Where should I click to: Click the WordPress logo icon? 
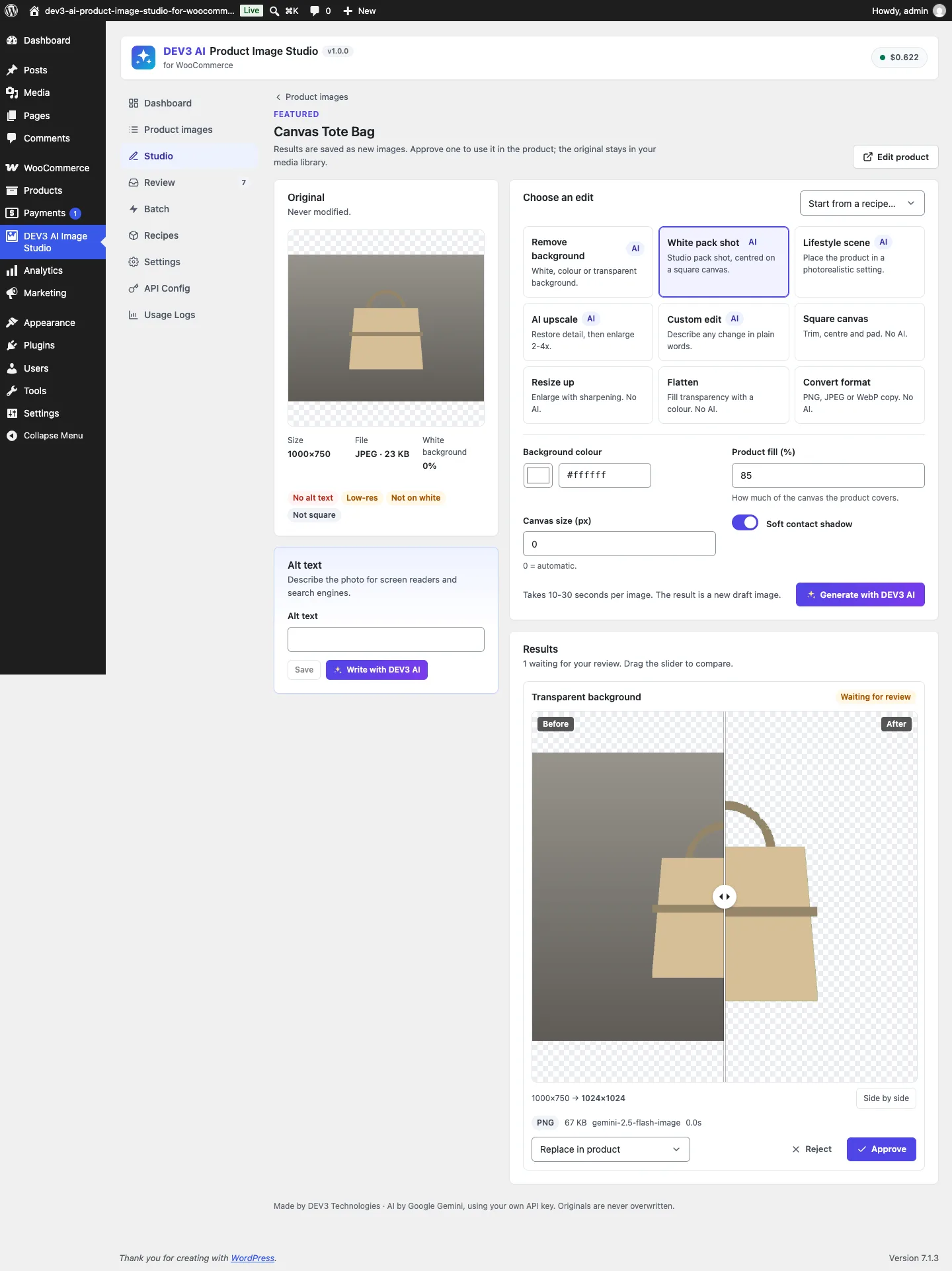click(11, 11)
